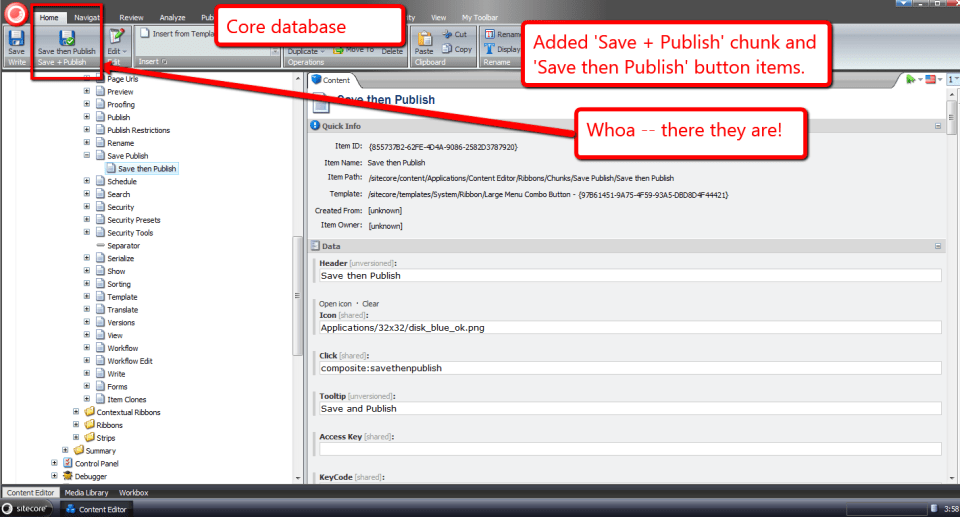Expand the Security Presets node
Image resolution: width=960 pixels, height=517 pixels.
(87, 219)
